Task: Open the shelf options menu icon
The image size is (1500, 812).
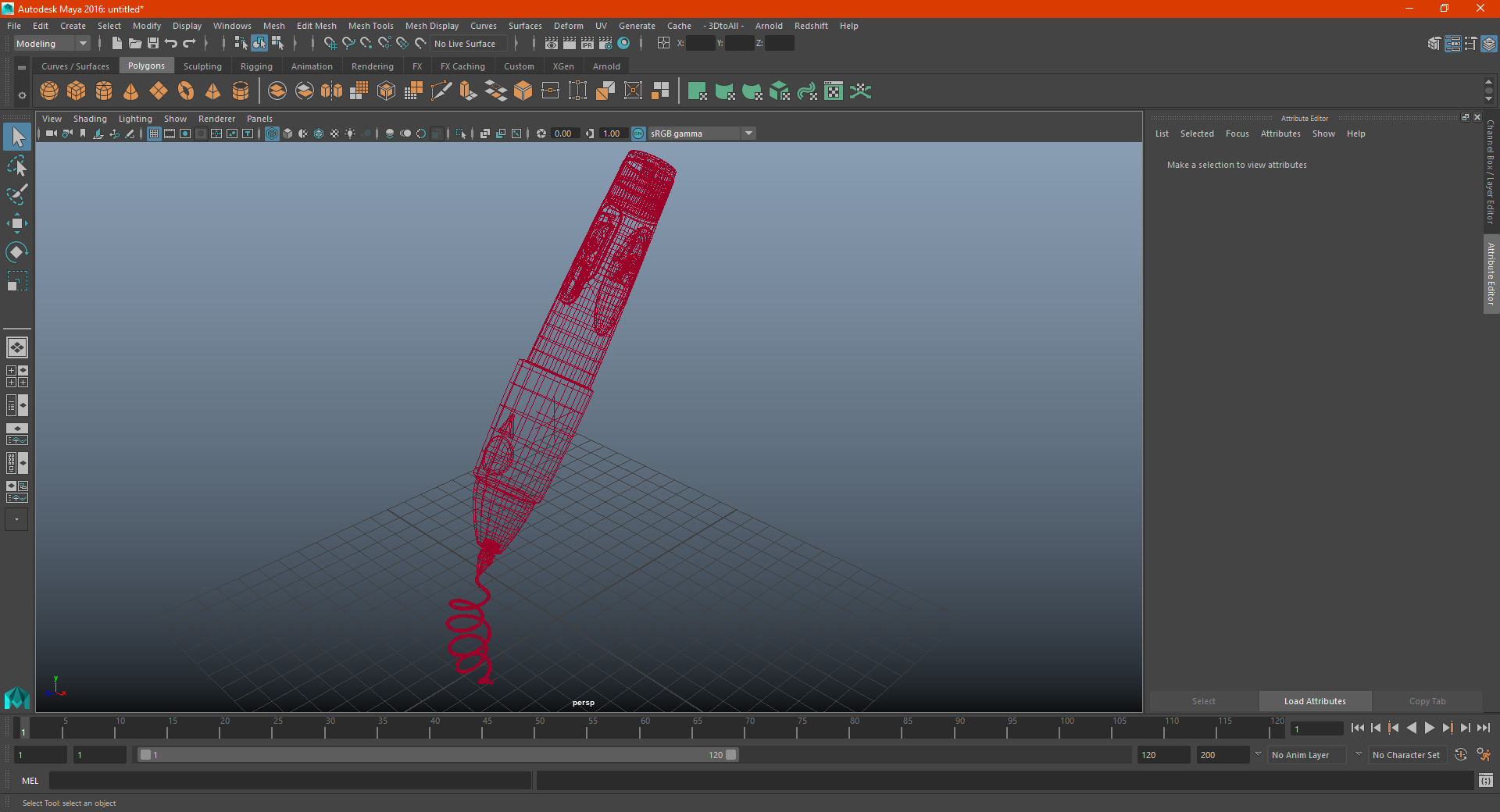Action: pos(22,68)
